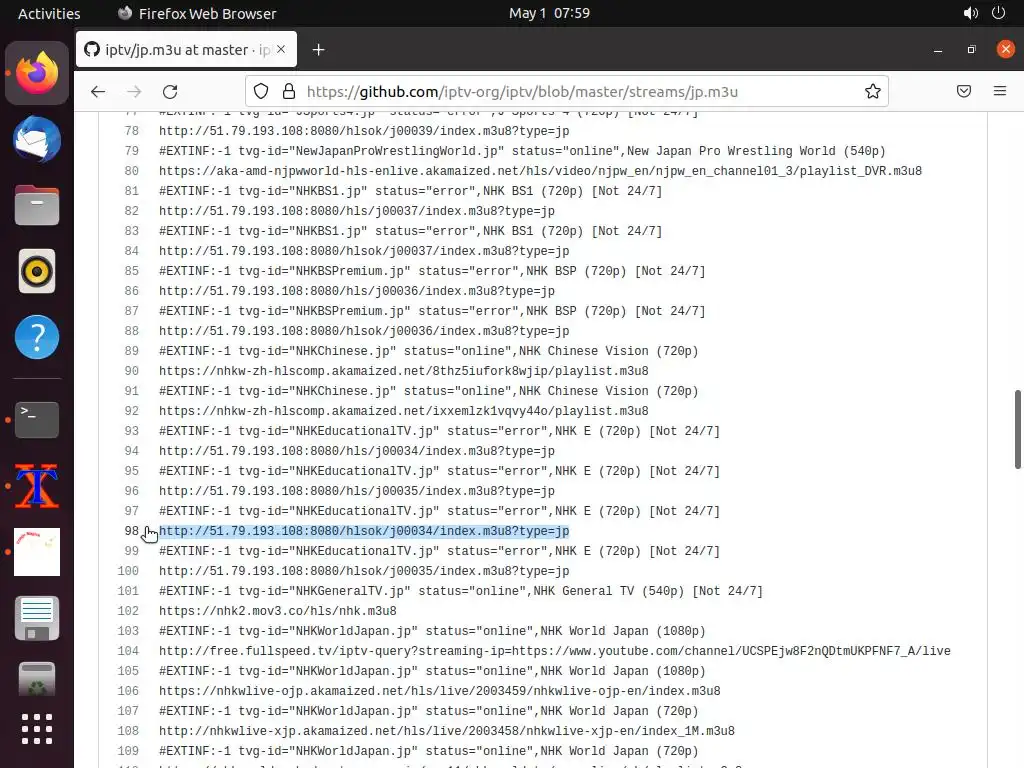The image size is (1024, 768).
Task: Click the hlsok/j00039 URL on line 78
Action: point(364,131)
